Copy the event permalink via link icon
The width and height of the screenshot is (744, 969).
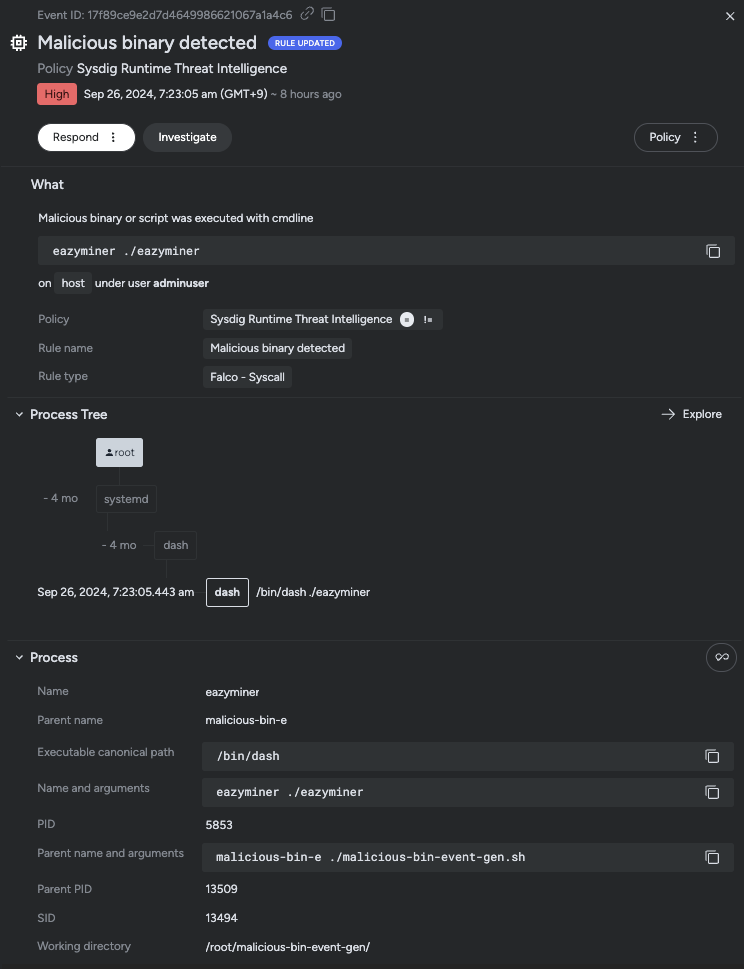(307, 14)
